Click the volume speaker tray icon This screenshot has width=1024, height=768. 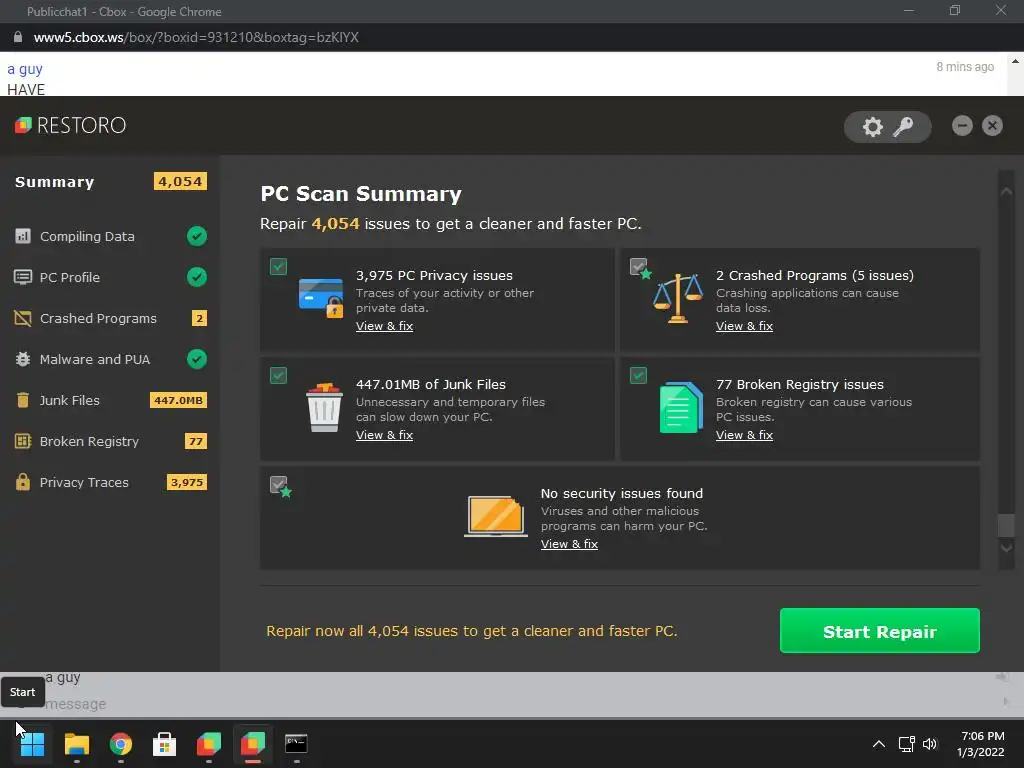point(930,744)
